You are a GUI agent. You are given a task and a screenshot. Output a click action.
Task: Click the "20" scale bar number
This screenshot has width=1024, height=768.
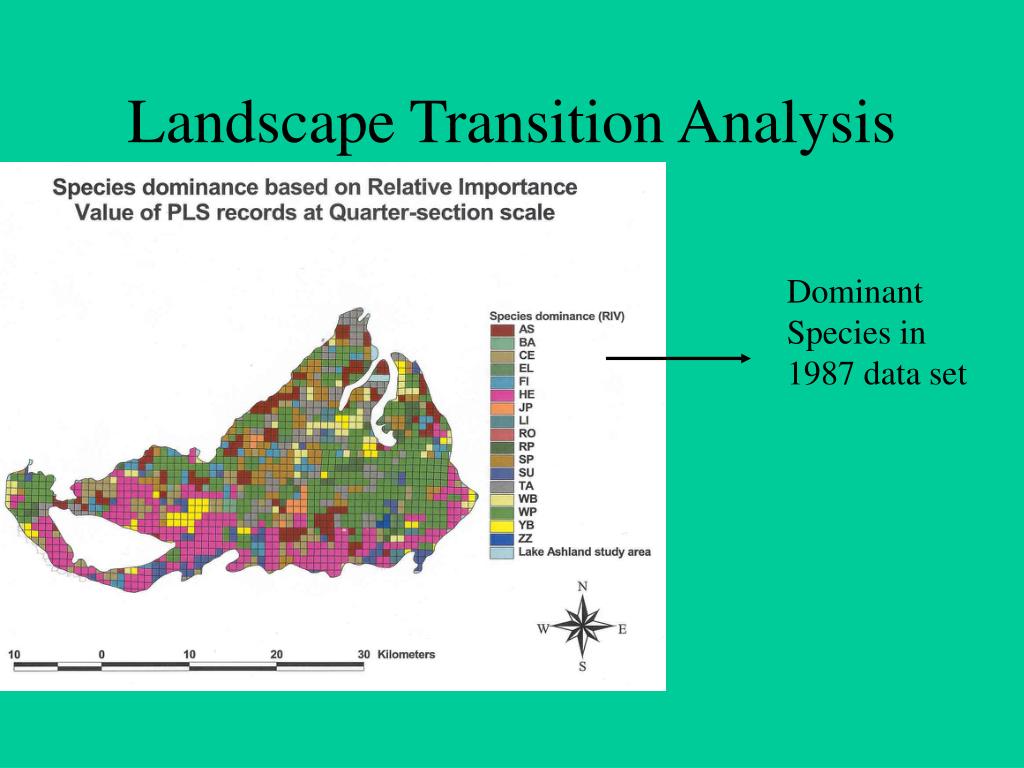(x=276, y=654)
